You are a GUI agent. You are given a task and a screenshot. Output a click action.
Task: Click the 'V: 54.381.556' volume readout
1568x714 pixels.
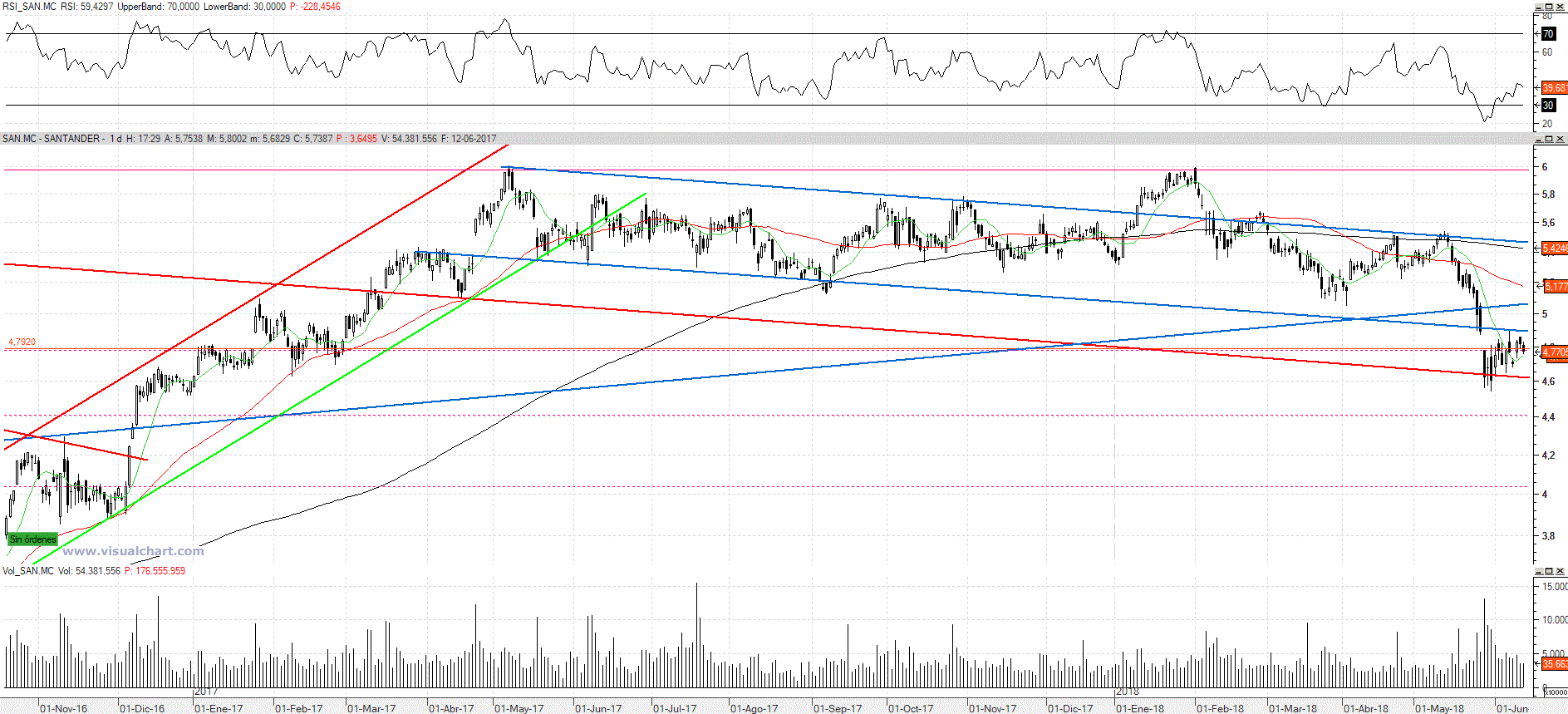click(409, 139)
